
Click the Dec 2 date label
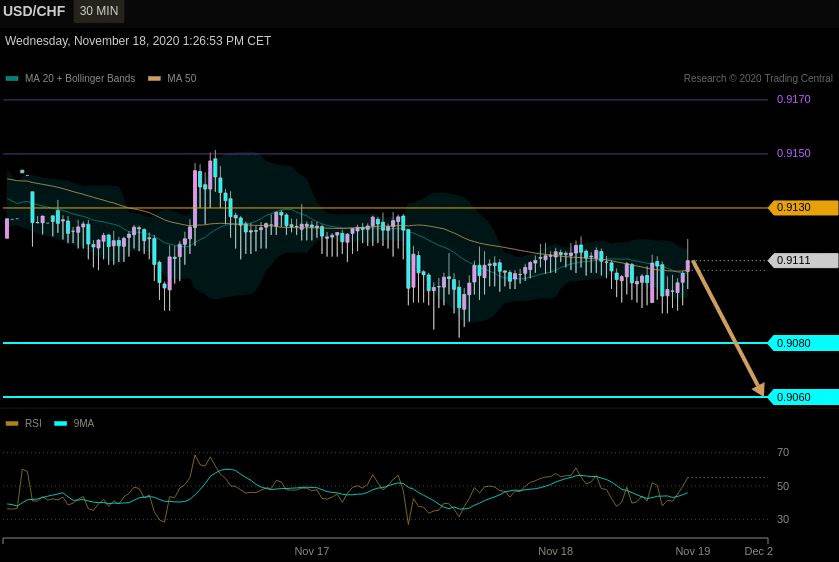758,551
